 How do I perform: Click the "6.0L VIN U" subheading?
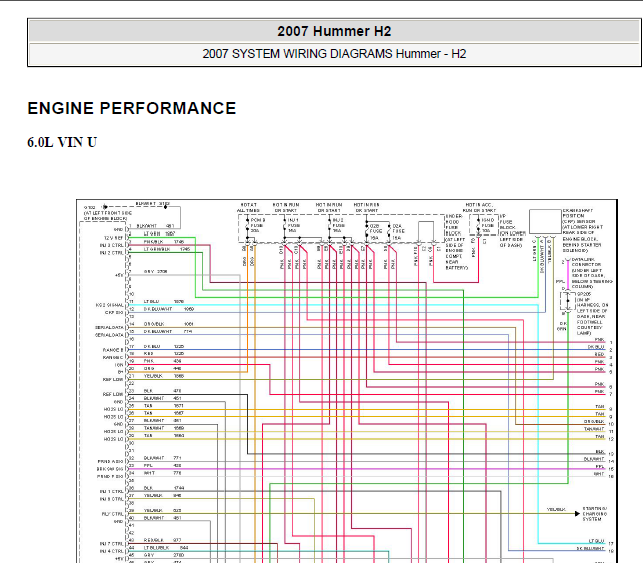(x=62, y=142)
